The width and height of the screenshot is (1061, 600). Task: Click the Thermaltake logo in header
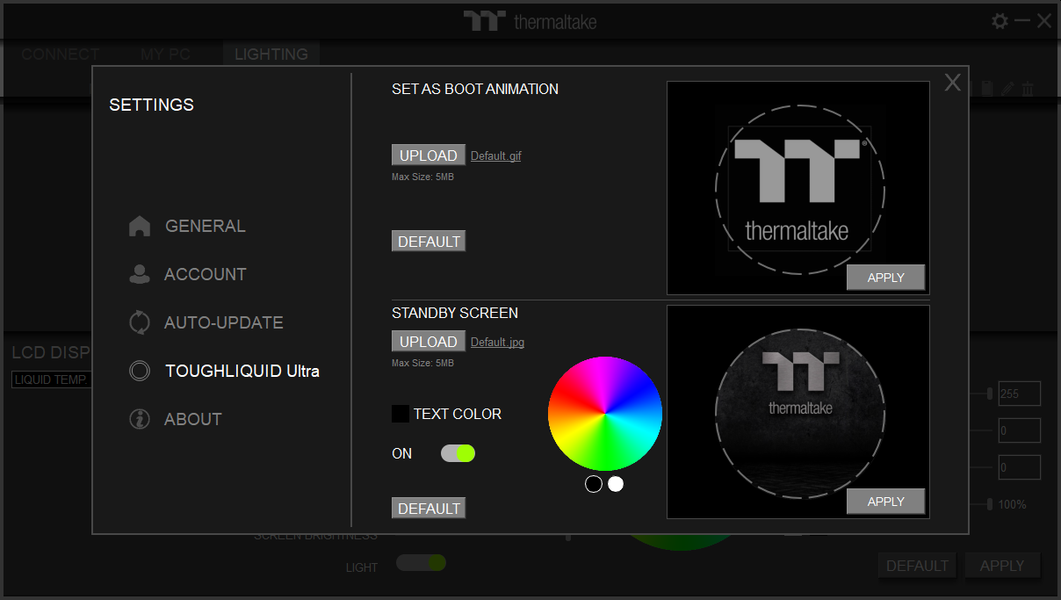(x=530, y=22)
